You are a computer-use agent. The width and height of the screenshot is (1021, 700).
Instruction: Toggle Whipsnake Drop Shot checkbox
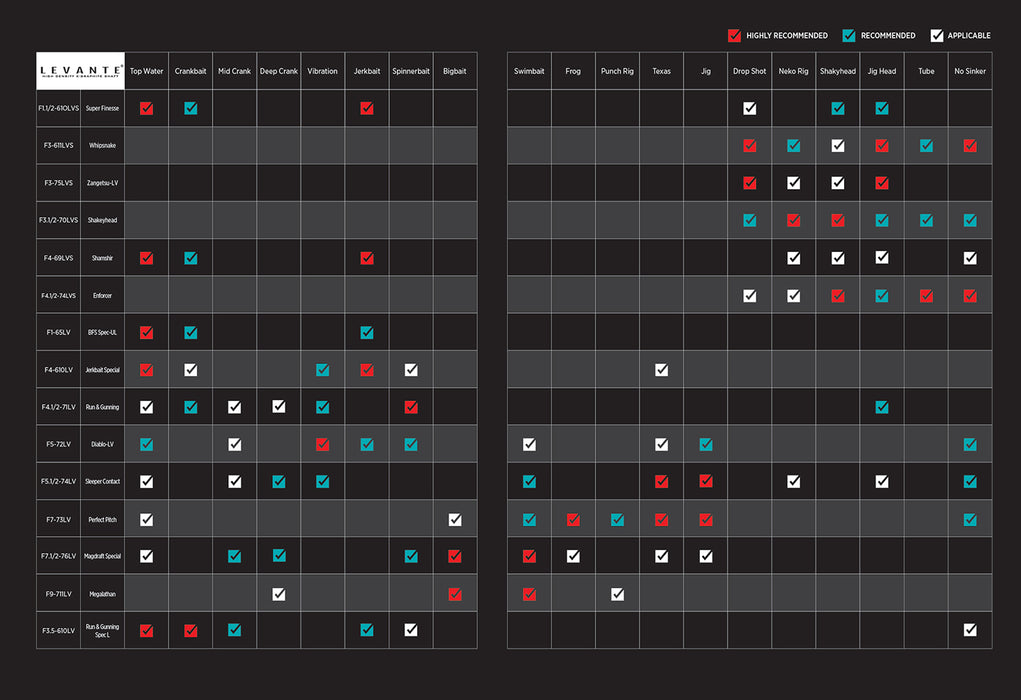(x=749, y=145)
